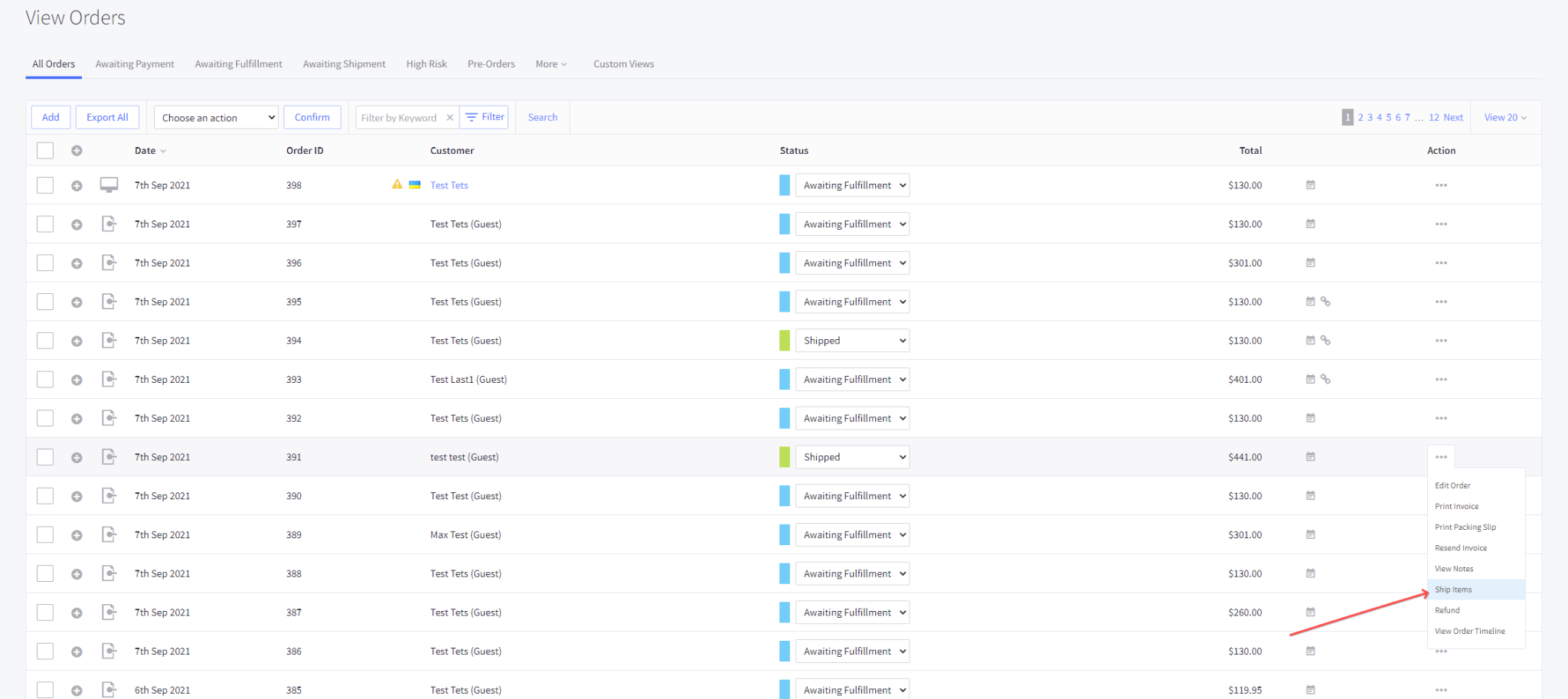Open action ellipsis for order 398

(x=1441, y=185)
